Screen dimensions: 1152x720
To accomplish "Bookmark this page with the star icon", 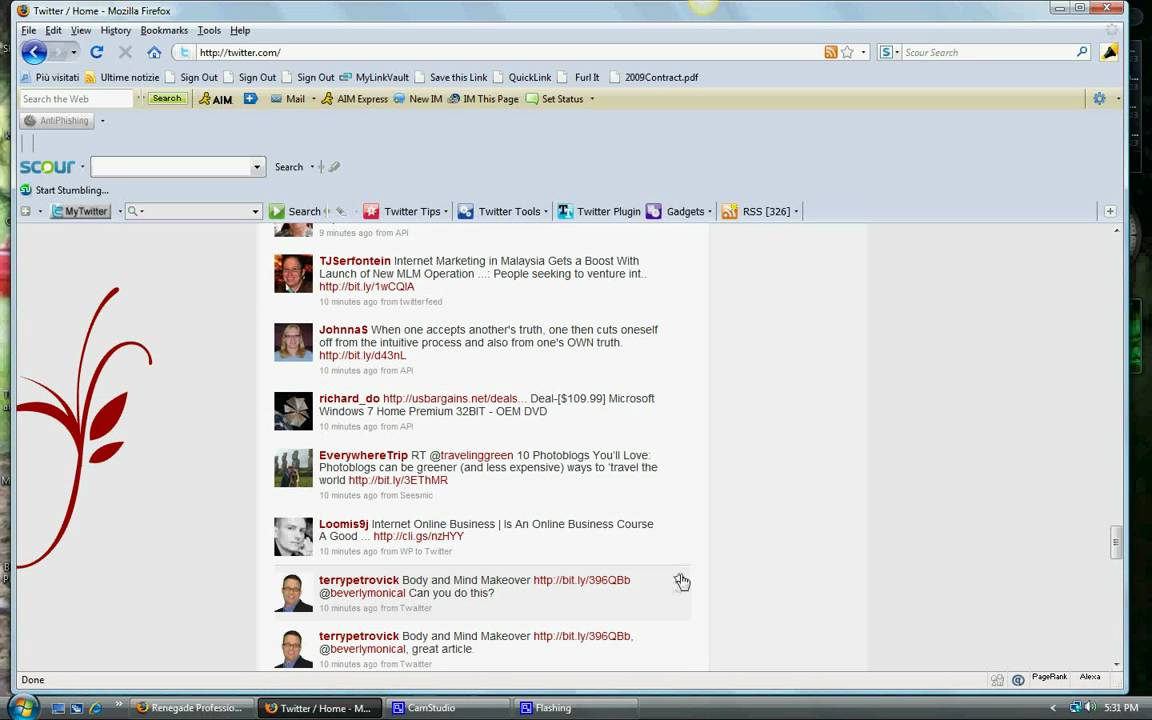I will click(847, 52).
